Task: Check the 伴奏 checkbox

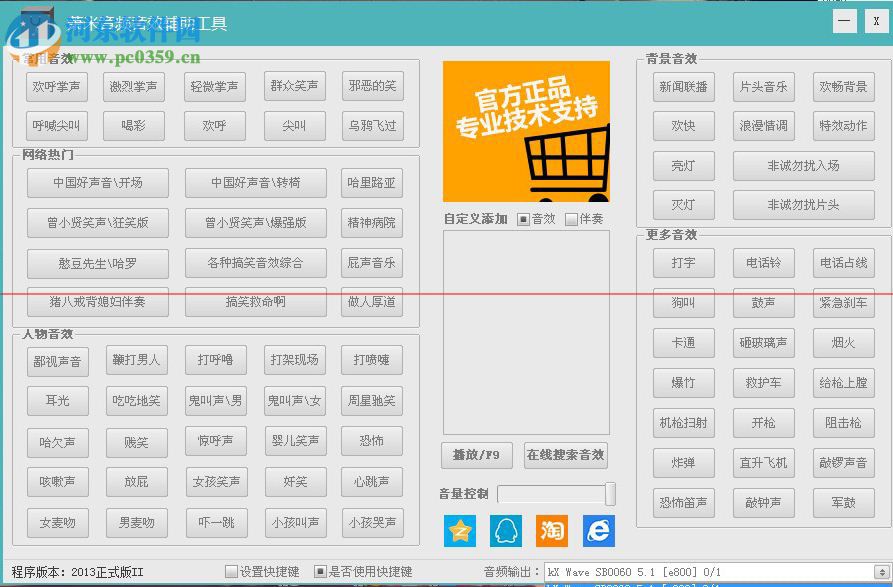Action: pyautogui.click(x=572, y=218)
